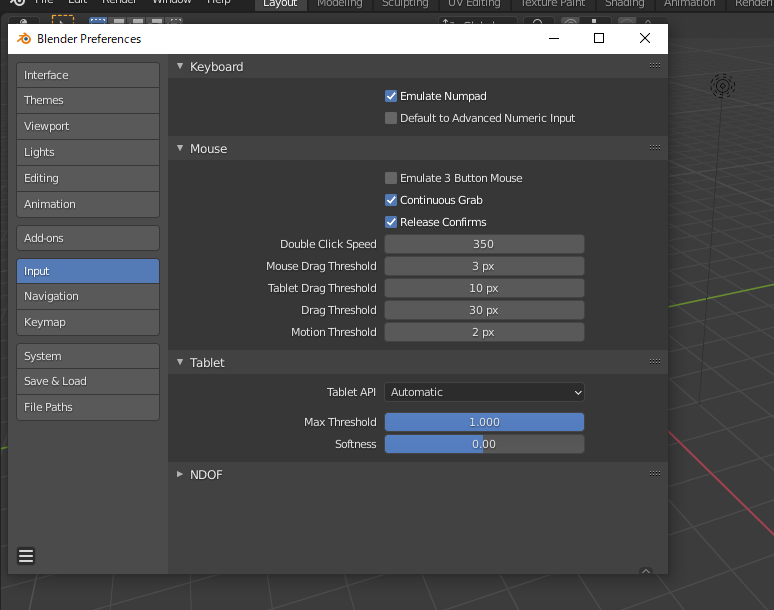Enable Emulate 3 Button Mouse
Screen dimensions: 774x610
(x=391, y=178)
